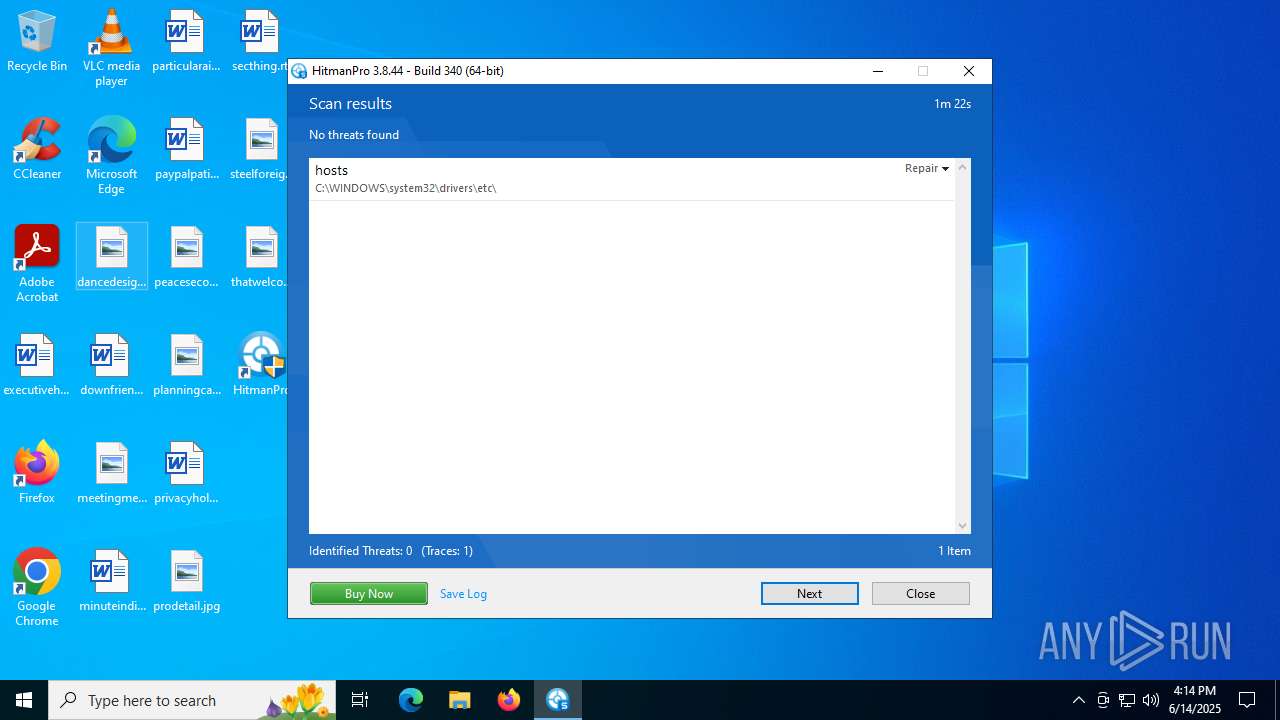Select the minuteindi Word document icon
The image size is (1280, 720).
[x=111, y=582]
